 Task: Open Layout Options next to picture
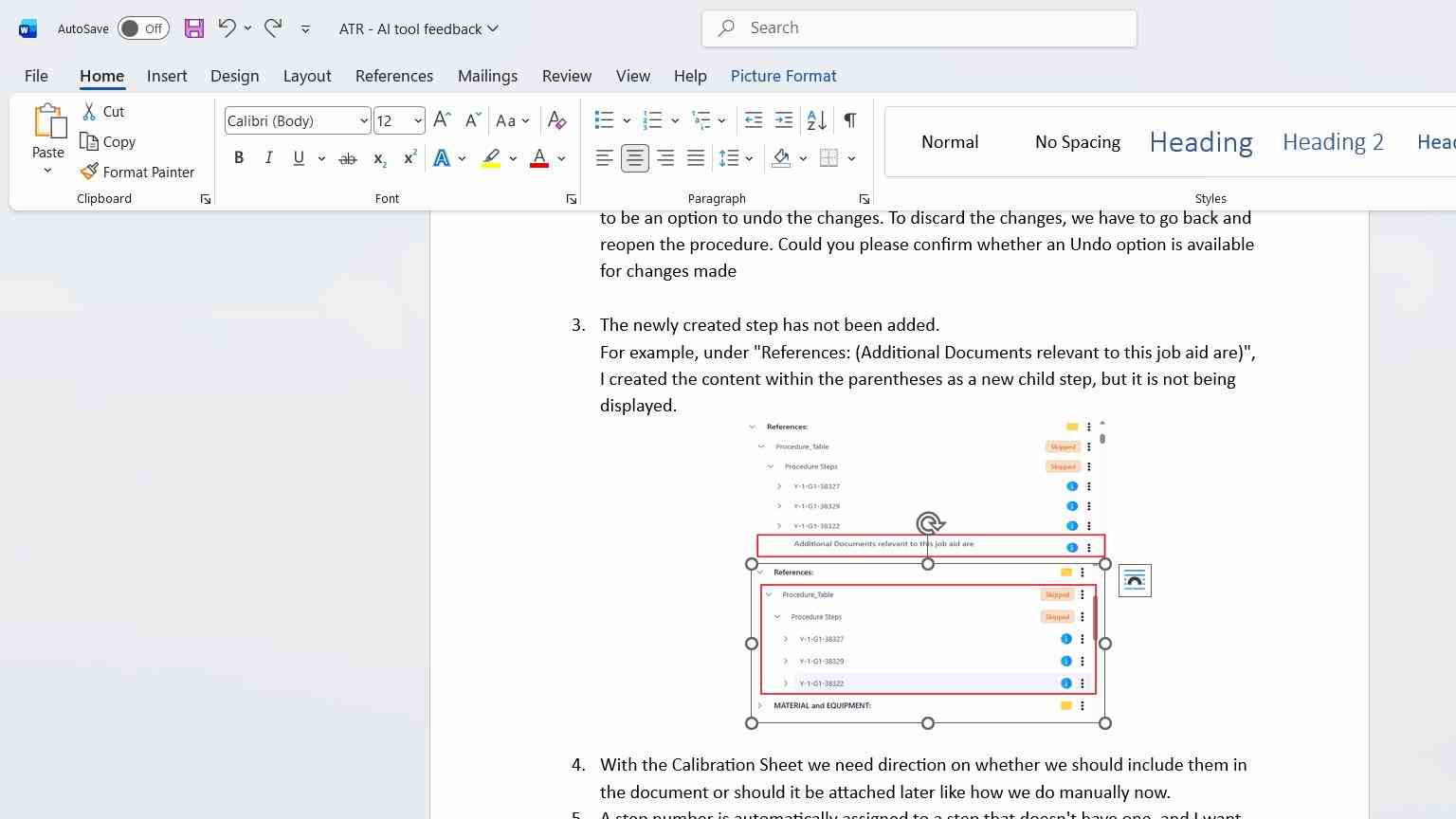[1135, 580]
